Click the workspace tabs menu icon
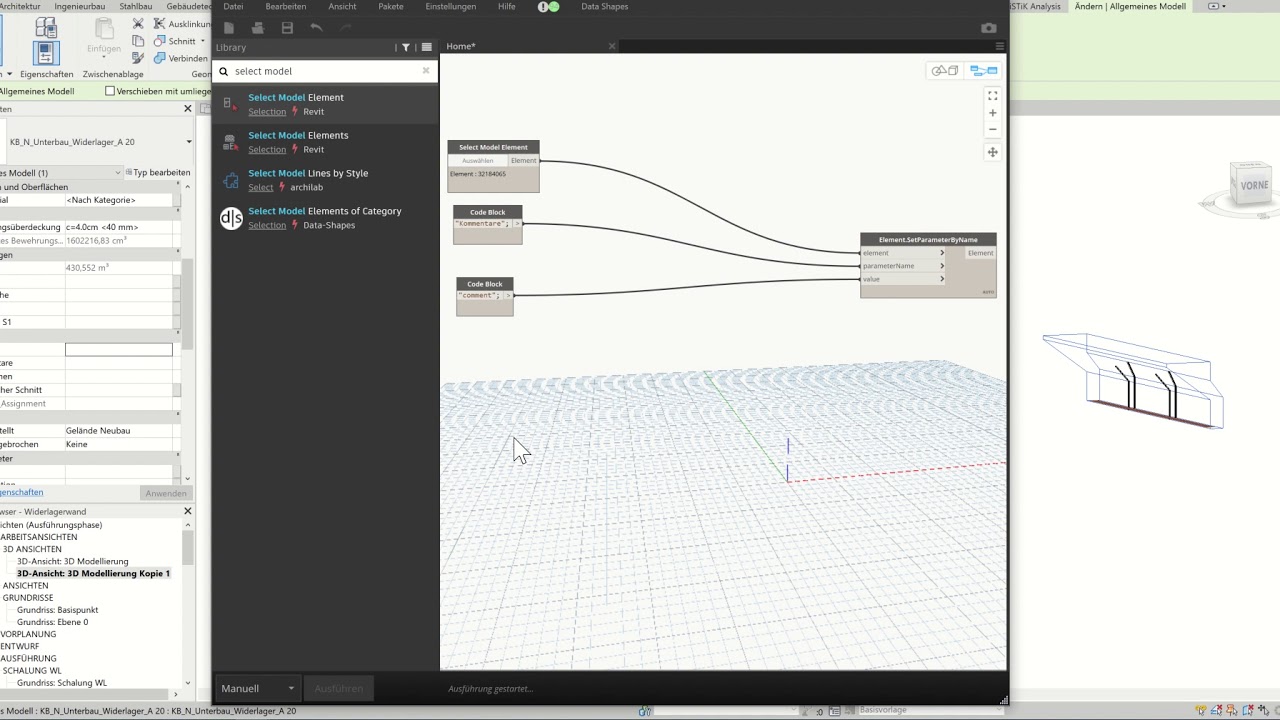The height and width of the screenshot is (720, 1280). pos(999,46)
